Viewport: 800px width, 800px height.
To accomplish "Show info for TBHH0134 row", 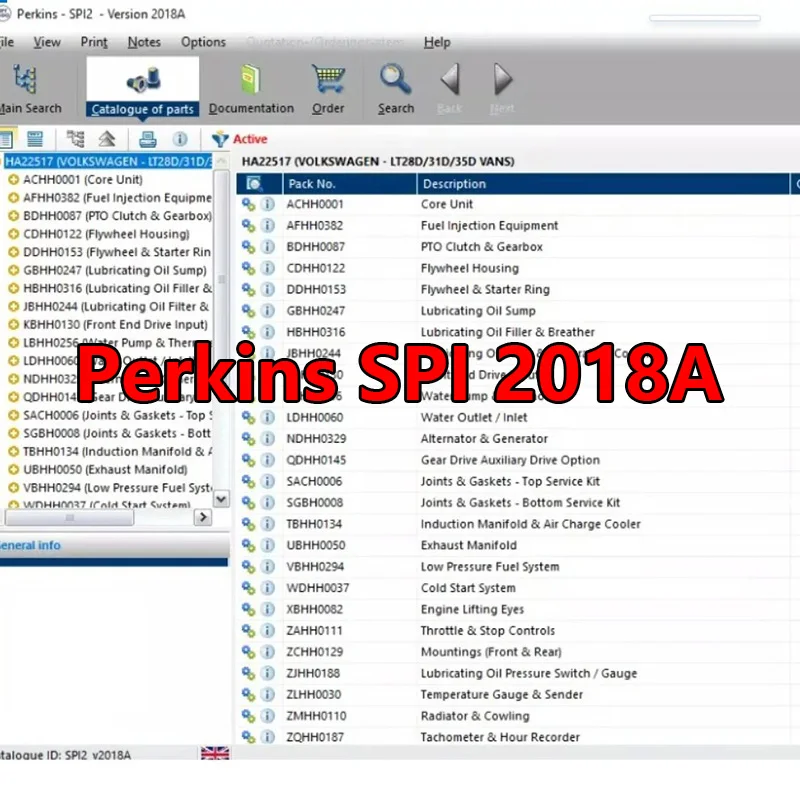I will tap(268, 524).
